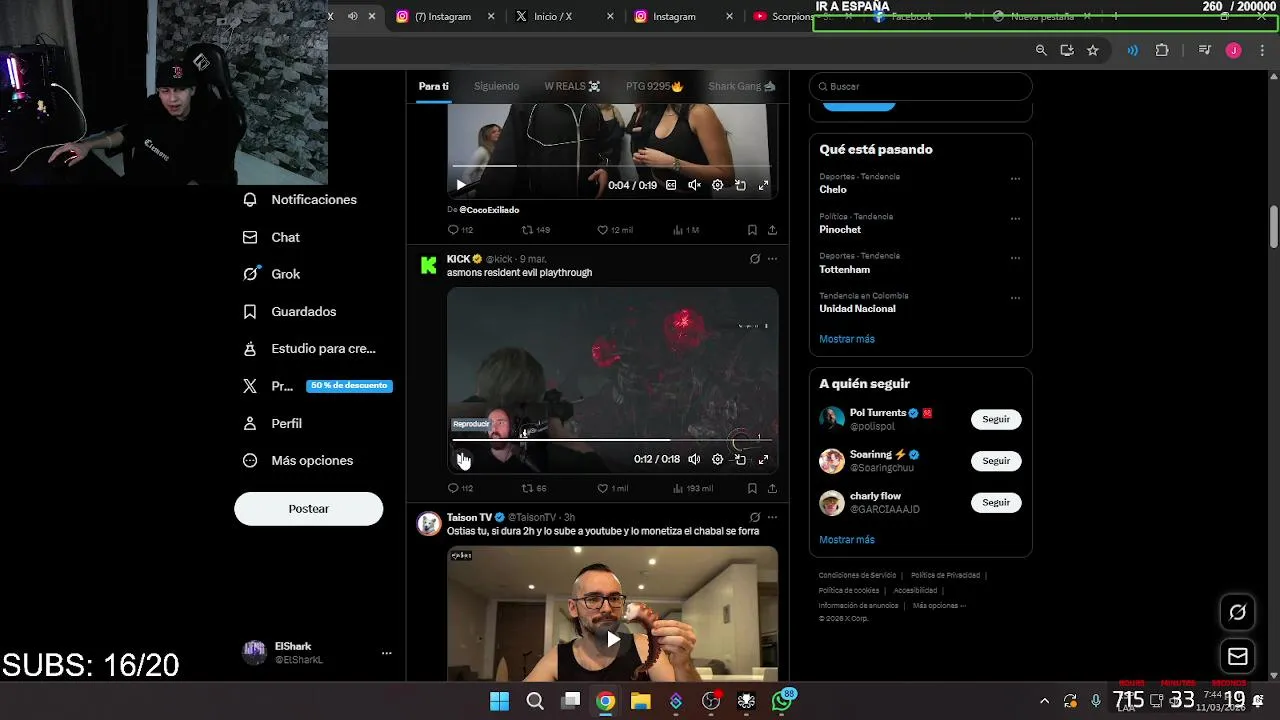The width and height of the screenshot is (1280, 720).
Task: Switch to the Shark Gang tab
Action: click(x=741, y=86)
